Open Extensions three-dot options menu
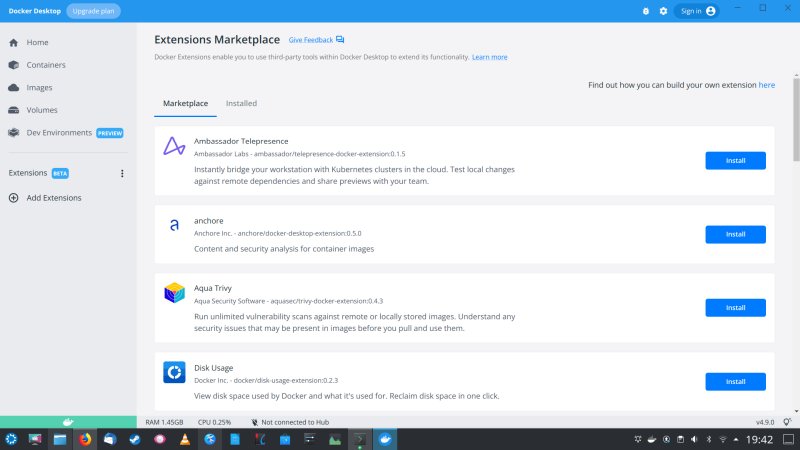The image size is (800, 450). point(122,173)
